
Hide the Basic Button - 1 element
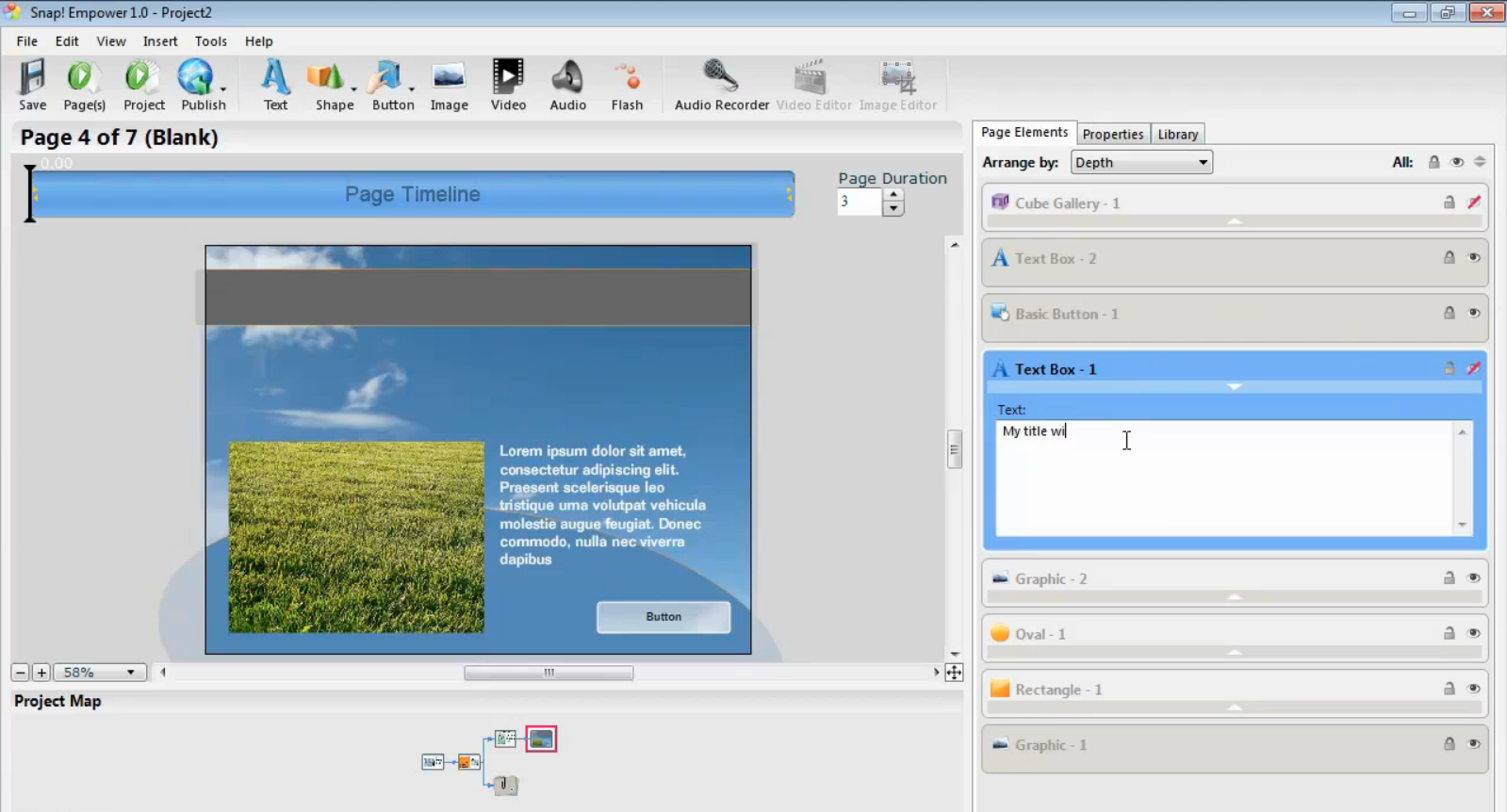pyautogui.click(x=1474, y=313)
